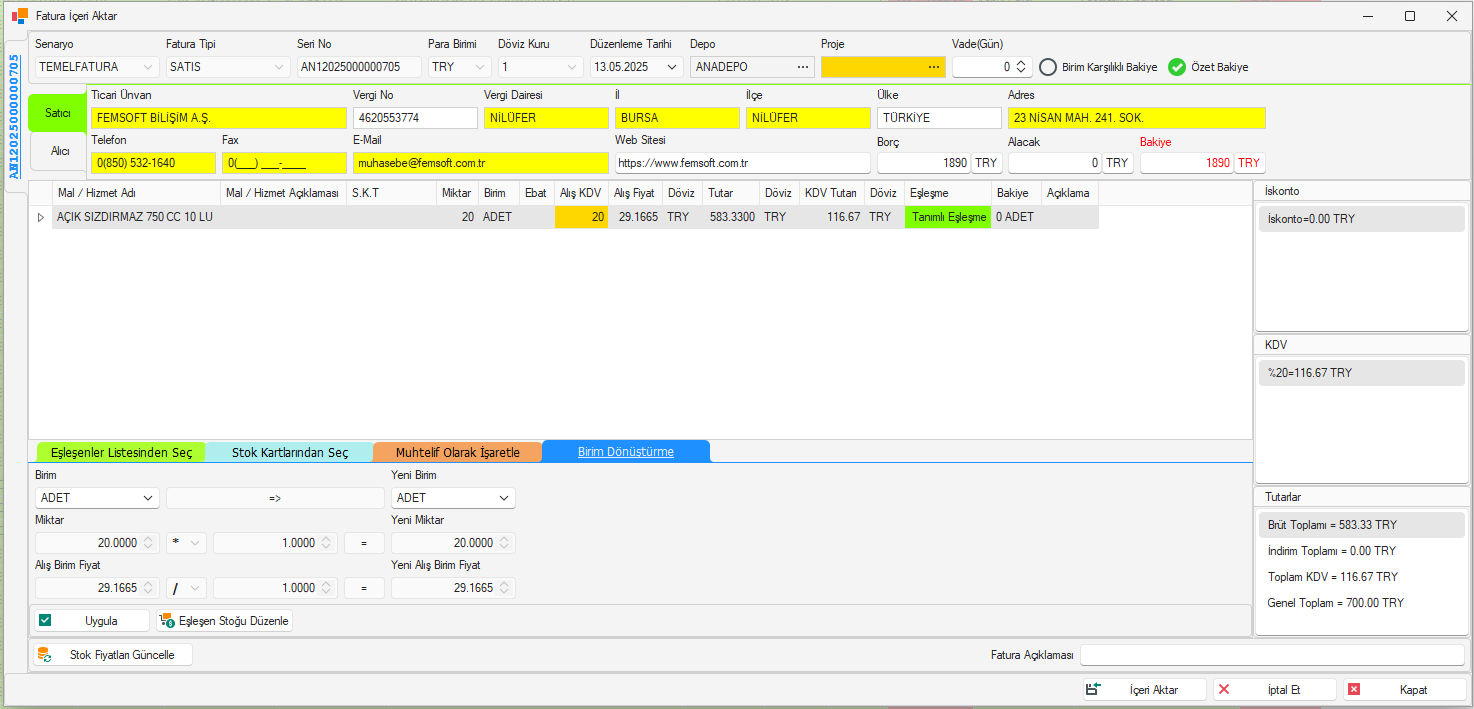The image size is (1474, 709).
Task: Click the Mal / Hizmet Adı column header
Action: [137, 193]
